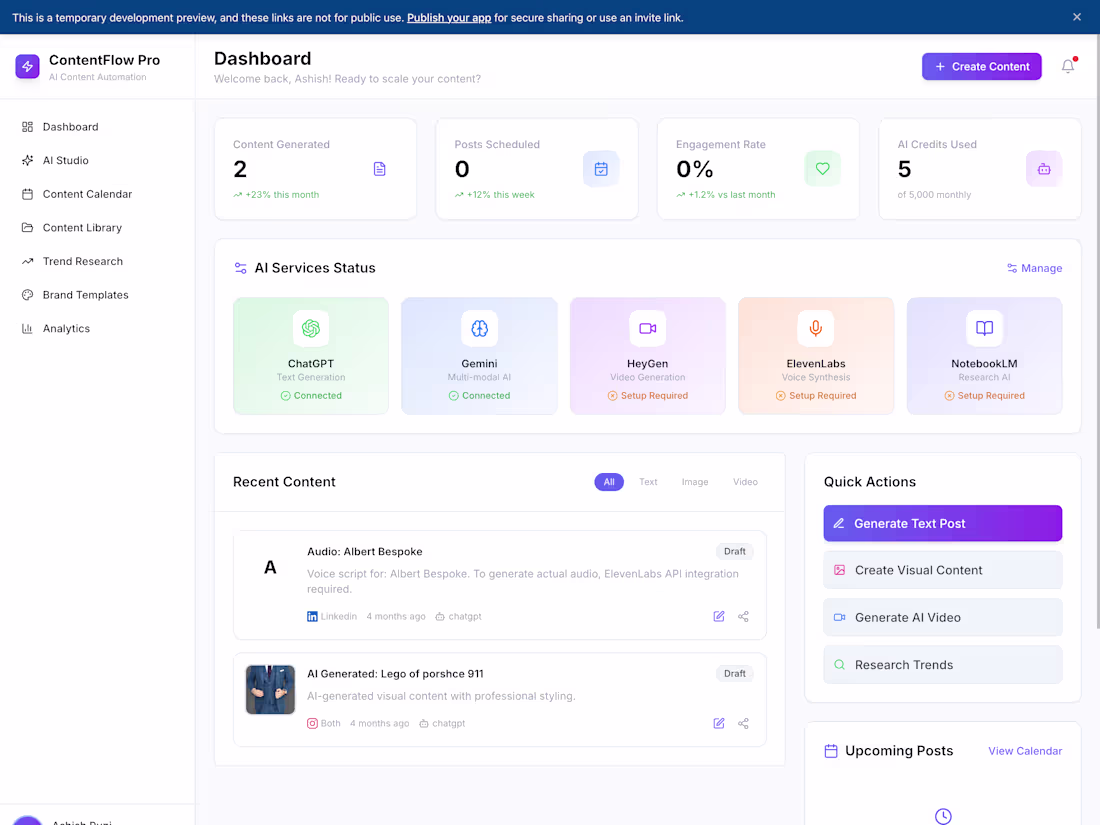
Task: Click the HeyGen video generation icon
Action: tap(647, 328)
